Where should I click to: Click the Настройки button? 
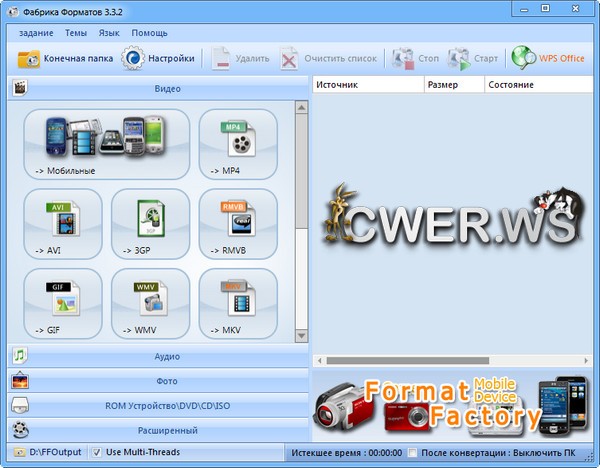tap(158, 58)
